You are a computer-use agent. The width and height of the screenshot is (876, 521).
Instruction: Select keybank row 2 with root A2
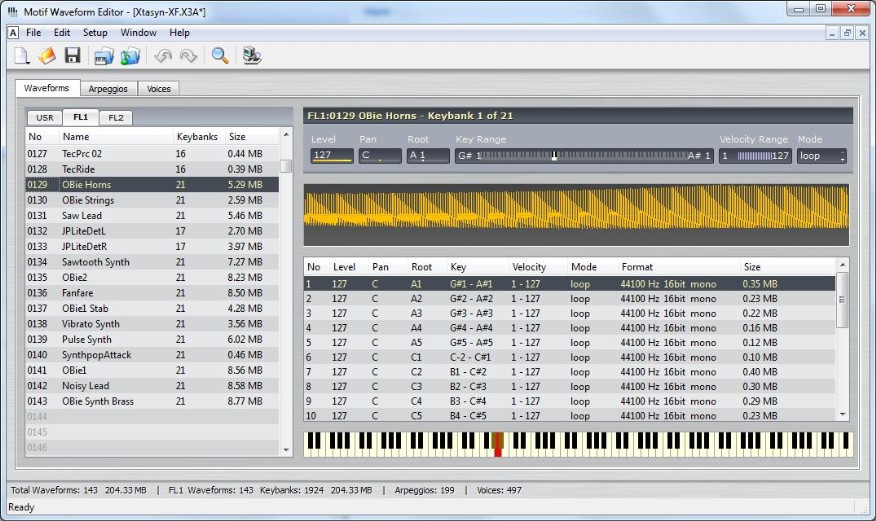[x=570, y=299]
